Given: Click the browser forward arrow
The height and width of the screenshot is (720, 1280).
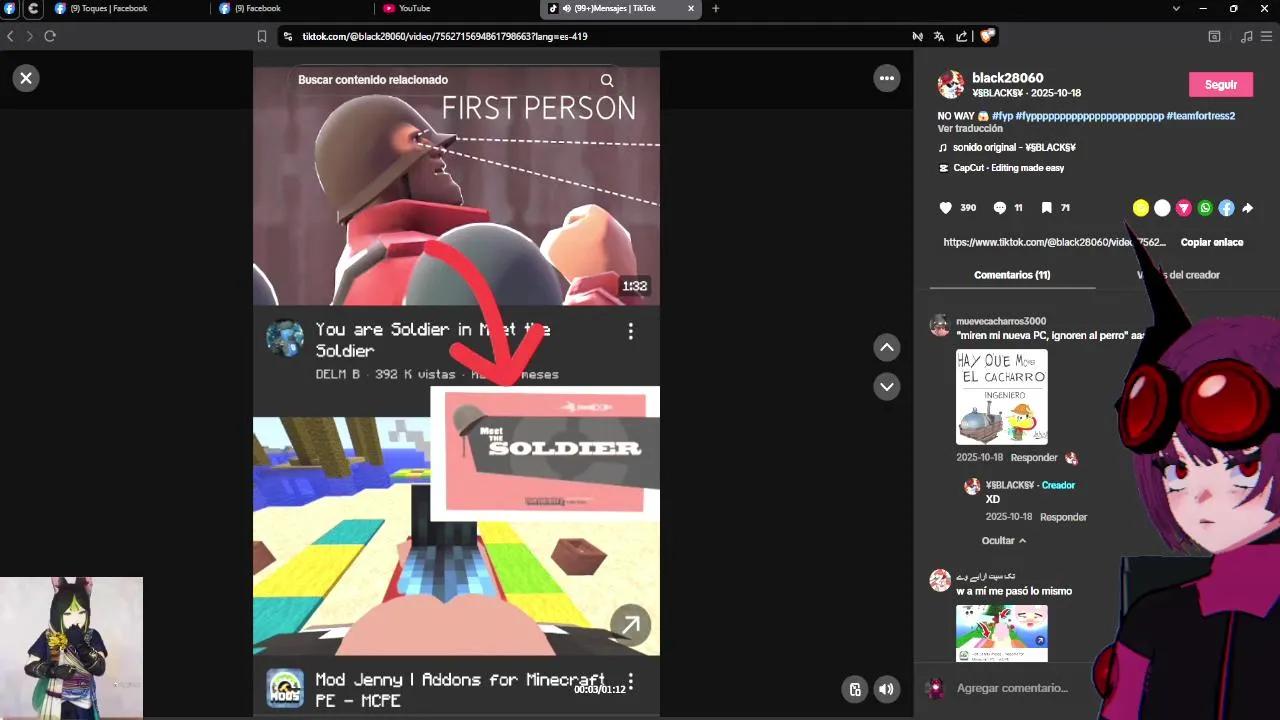Looking at the screenshot, I should pos(30,36).
